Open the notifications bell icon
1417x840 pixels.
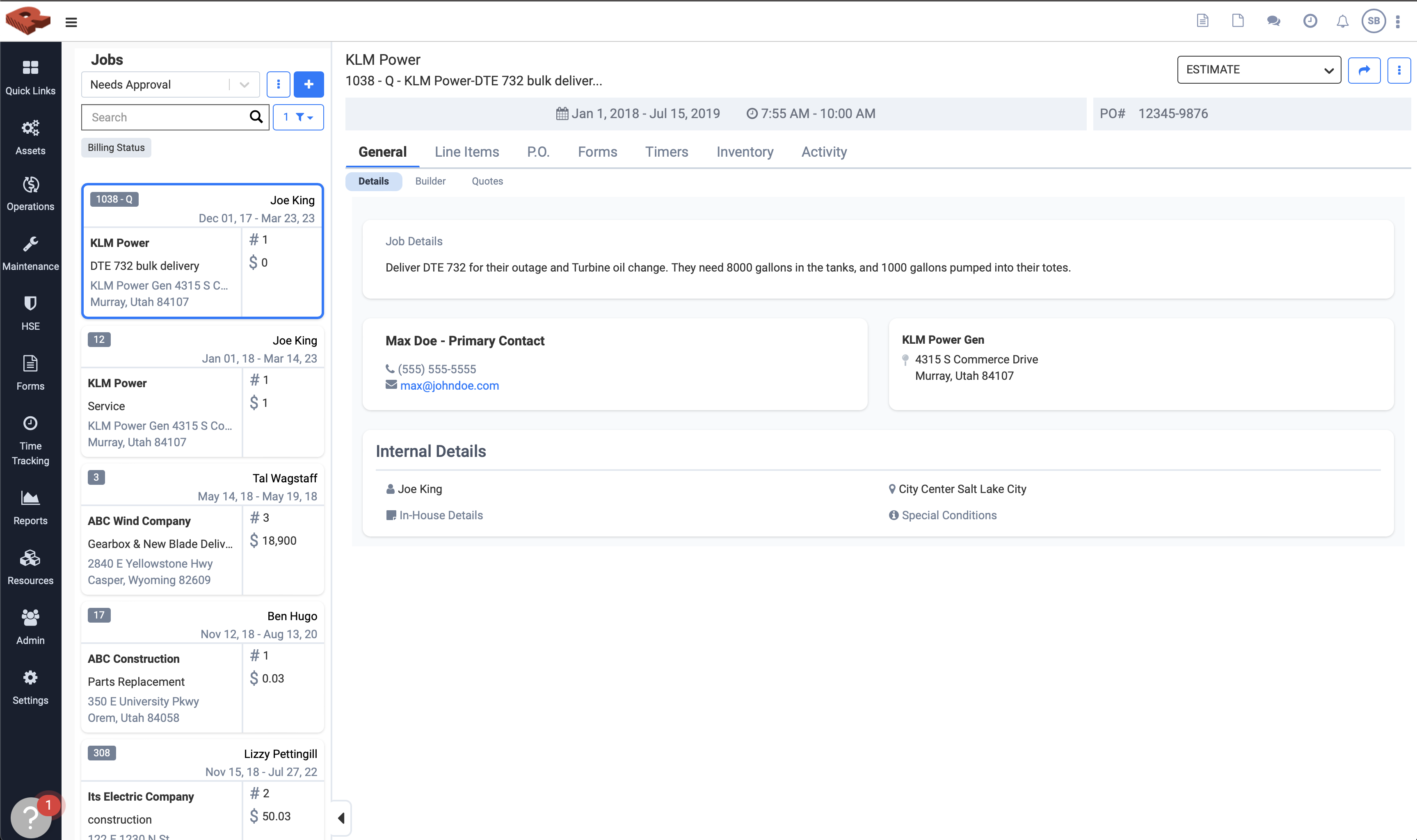click(x=1342, y=21)
